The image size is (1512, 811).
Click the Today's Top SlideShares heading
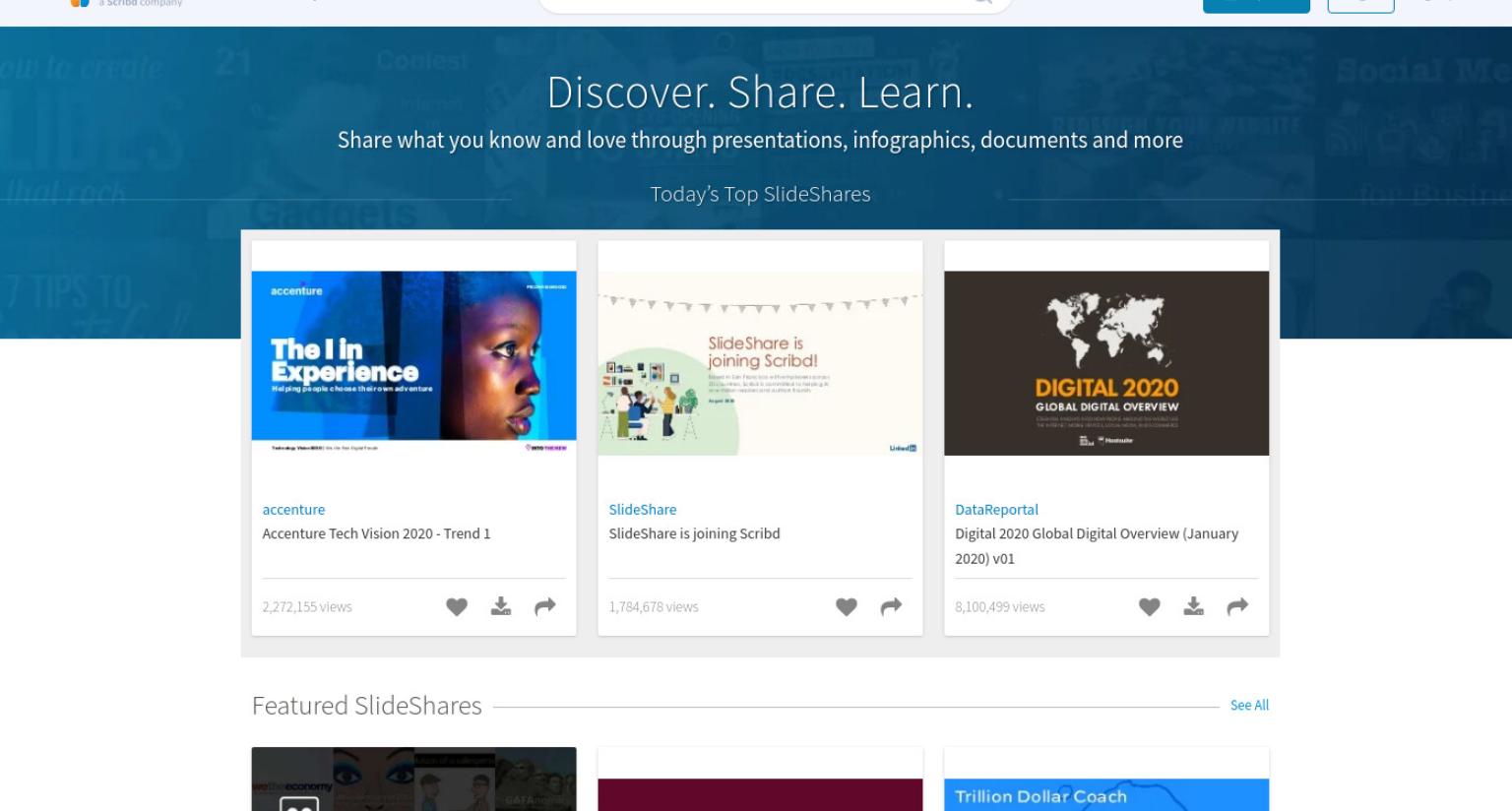[760, 194]
